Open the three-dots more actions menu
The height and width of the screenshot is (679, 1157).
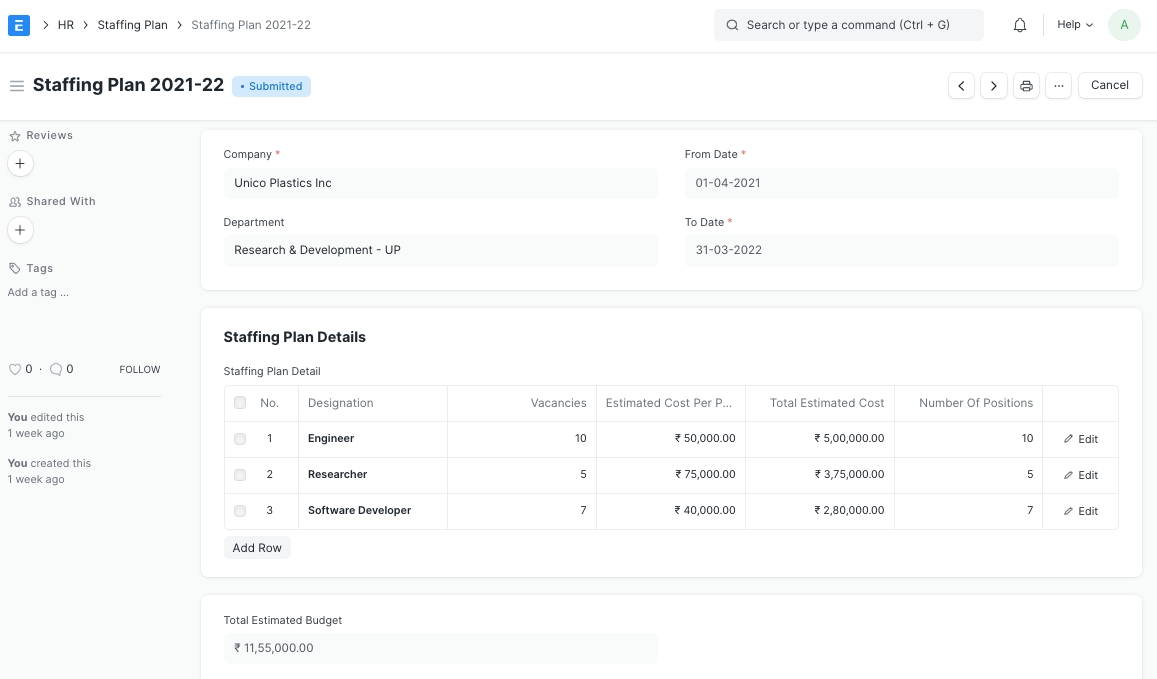click(x=1058, y=86)
